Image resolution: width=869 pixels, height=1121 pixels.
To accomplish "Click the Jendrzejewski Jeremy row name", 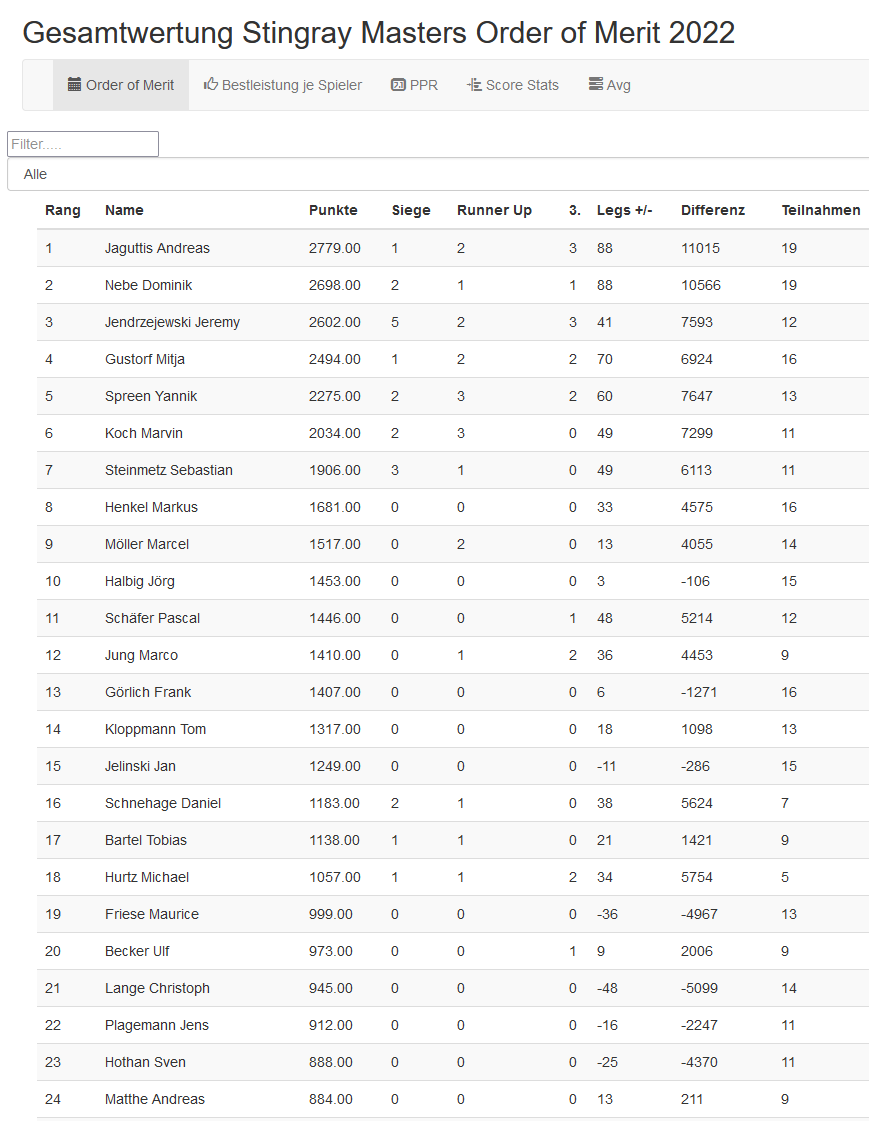I will pyautogui.click(x=172, y=322).
